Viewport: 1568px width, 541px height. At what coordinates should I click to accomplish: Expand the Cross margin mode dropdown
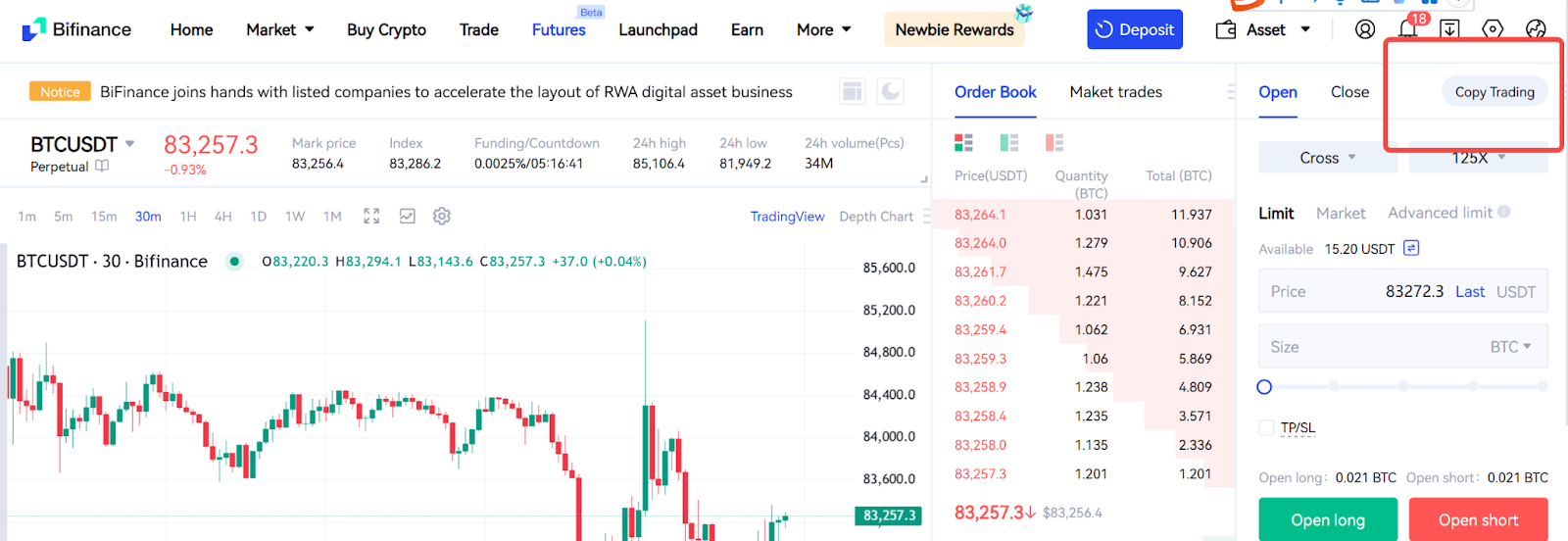(1327, 158)
